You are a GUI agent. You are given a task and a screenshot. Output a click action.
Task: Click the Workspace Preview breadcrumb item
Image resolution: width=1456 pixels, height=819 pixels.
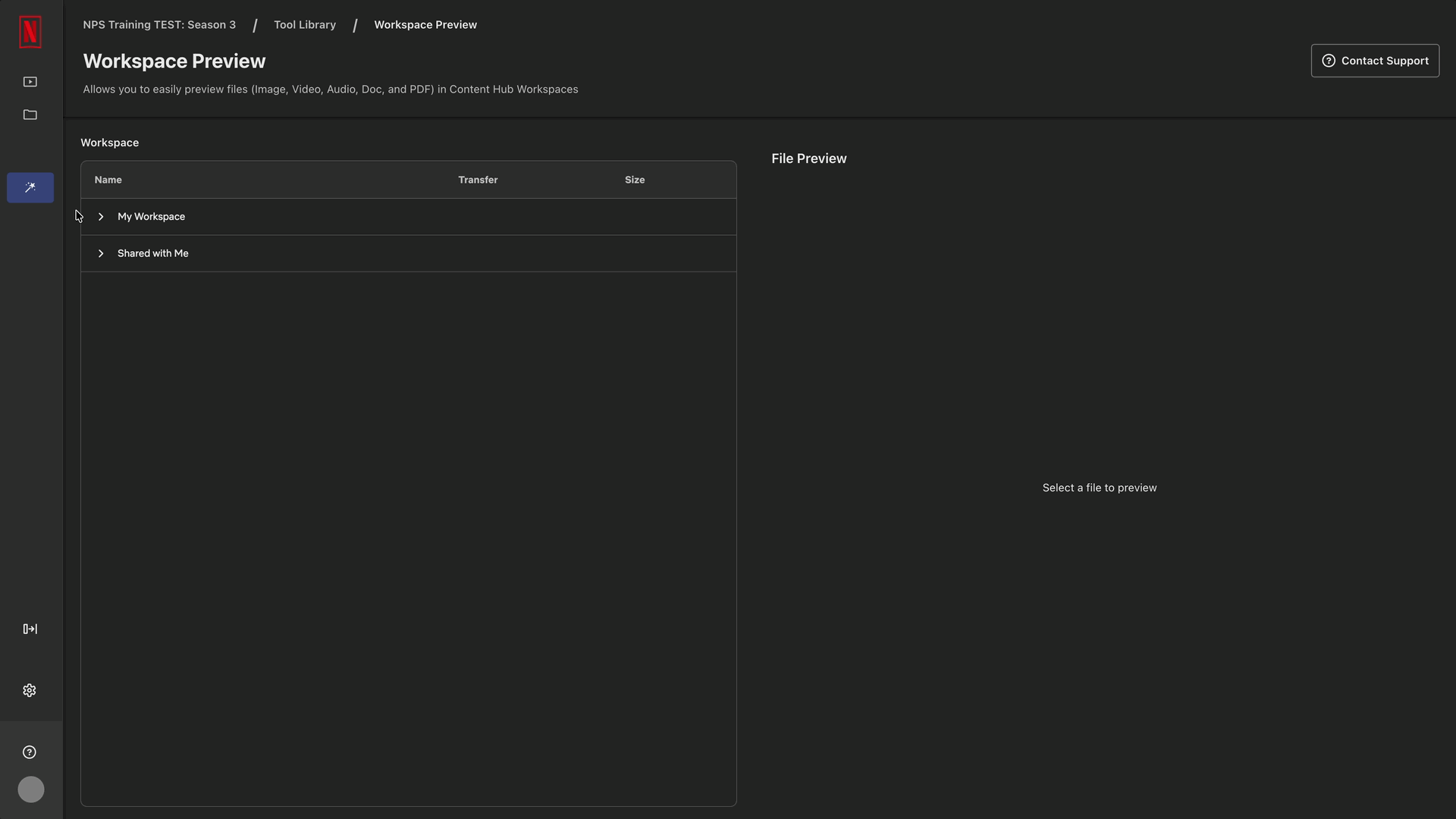tap(425, 25)
